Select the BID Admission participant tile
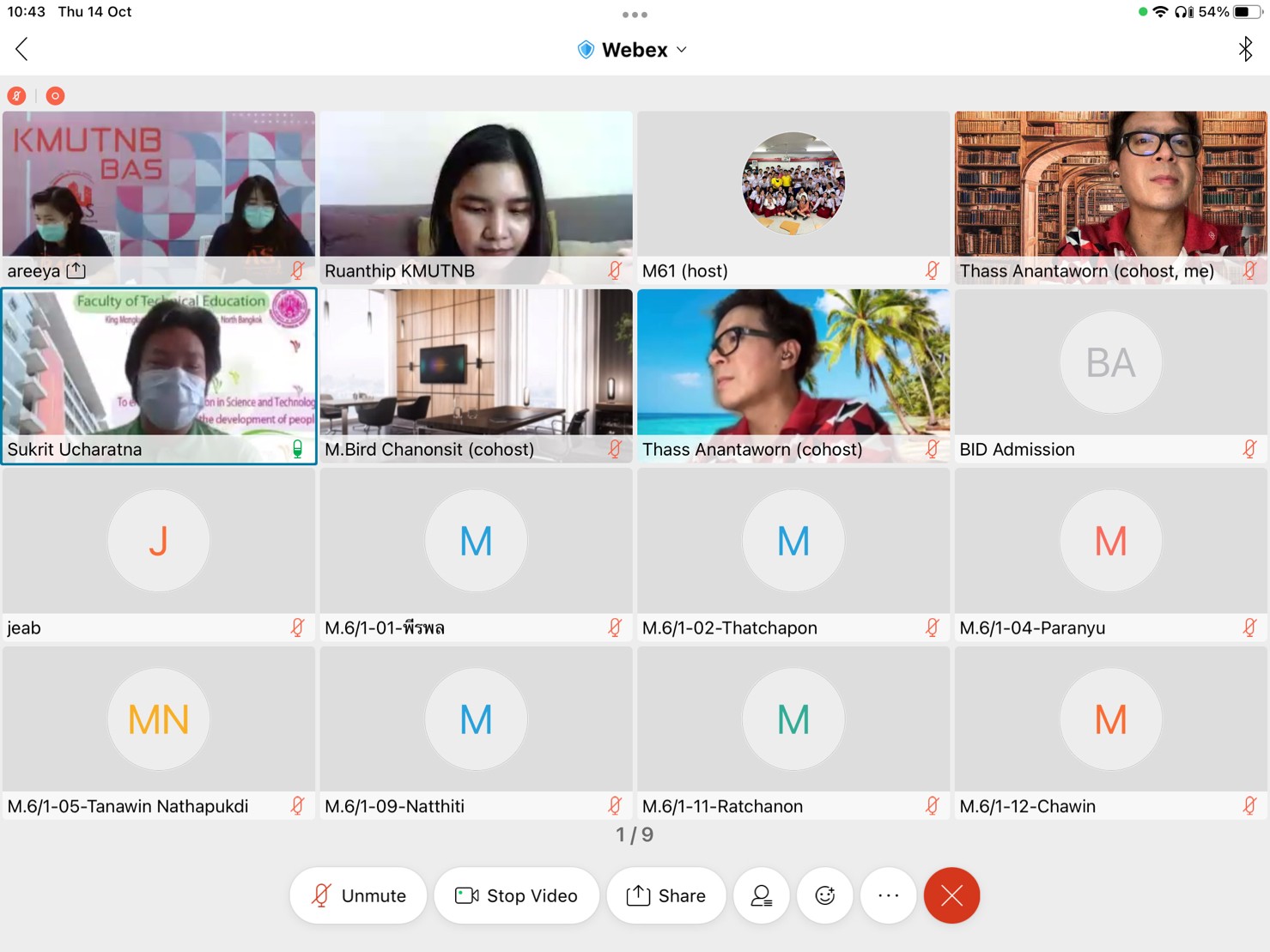 tap(1110, 375)
